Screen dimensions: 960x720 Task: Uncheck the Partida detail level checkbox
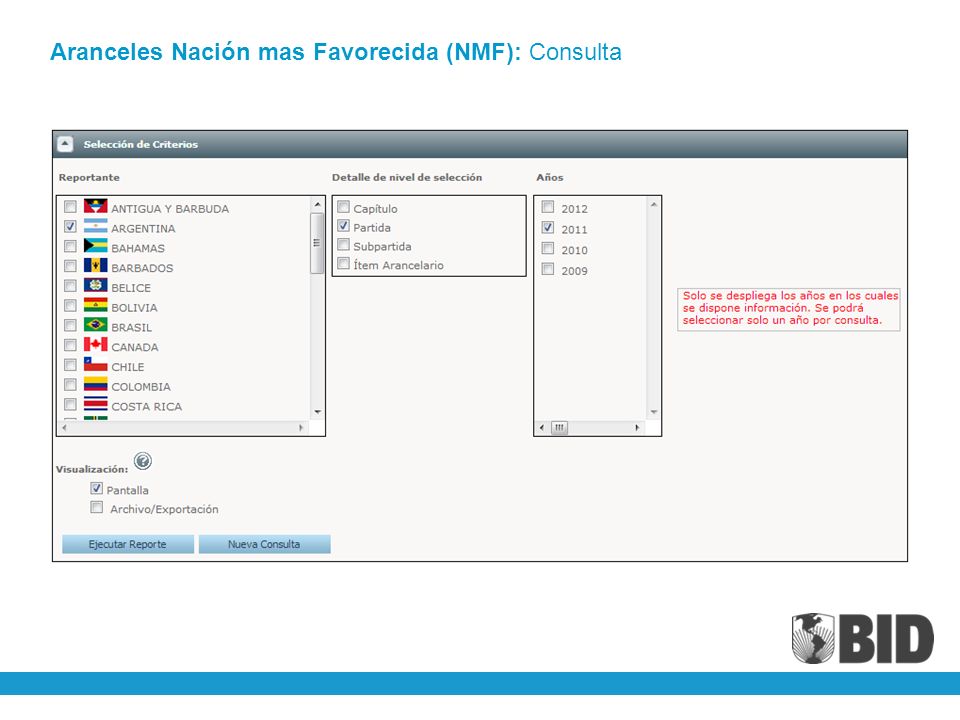[x=343, y=226]
